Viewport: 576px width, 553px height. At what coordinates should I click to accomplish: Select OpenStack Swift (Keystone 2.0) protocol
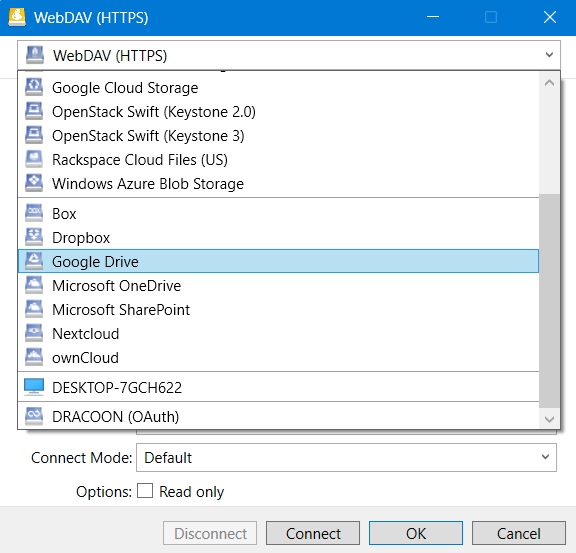(x=278, y=111)
